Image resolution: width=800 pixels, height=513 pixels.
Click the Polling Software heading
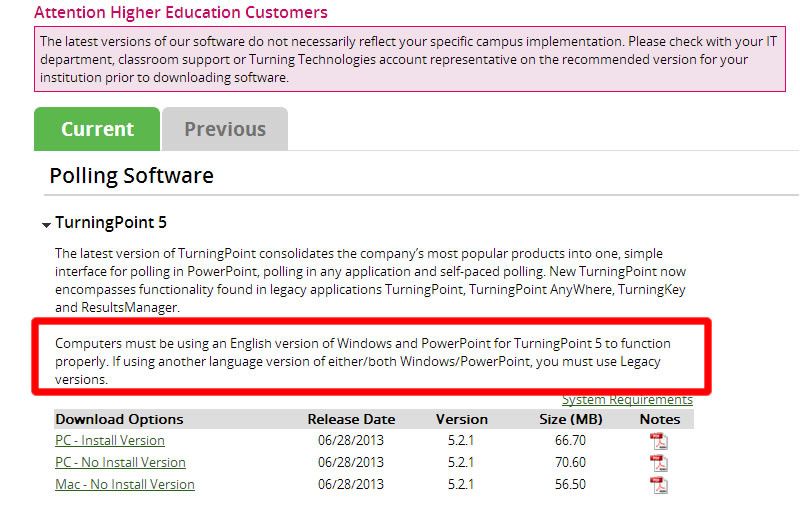132,176
